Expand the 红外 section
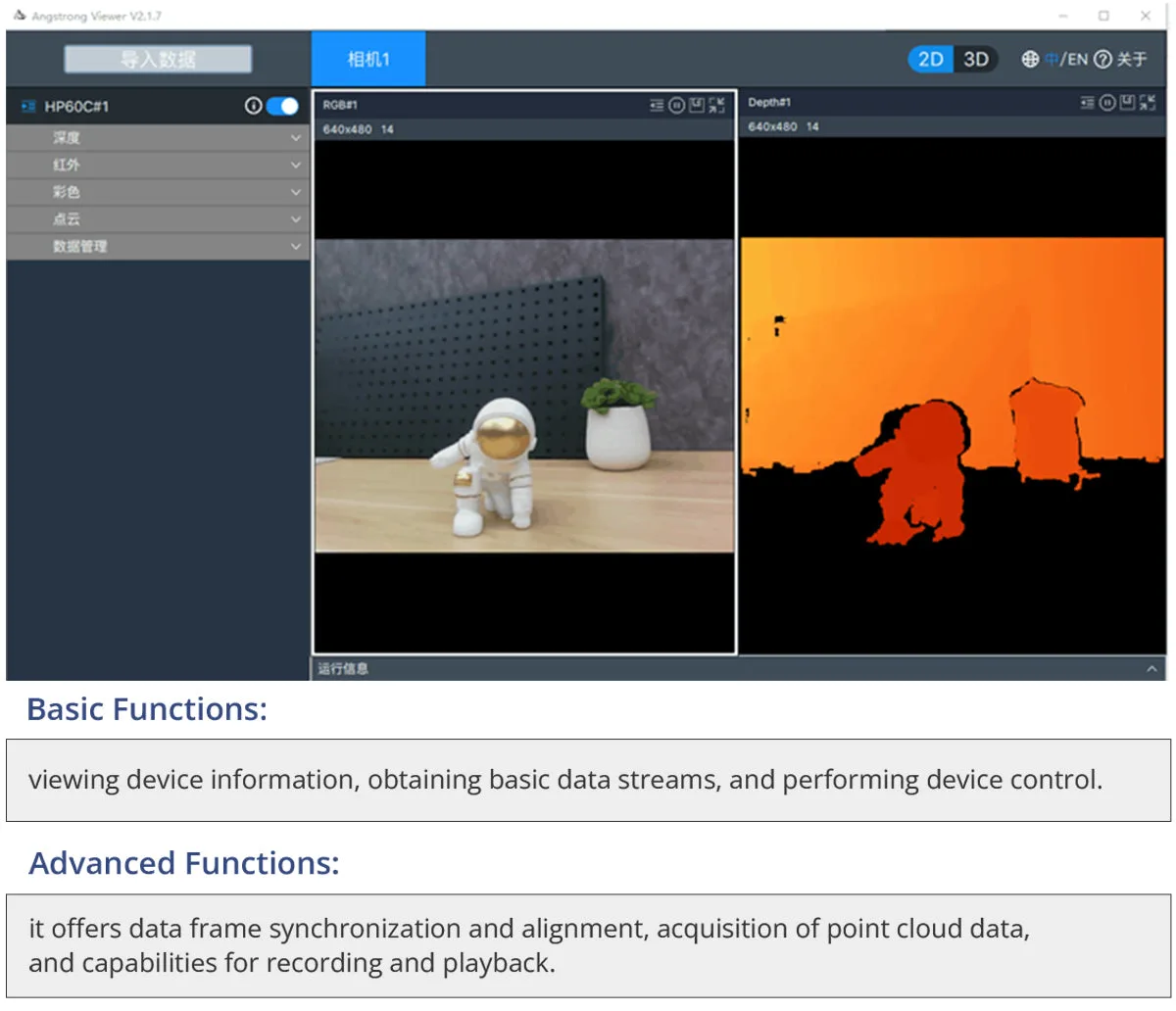The image size is (1176, 1011). [158, 166]
